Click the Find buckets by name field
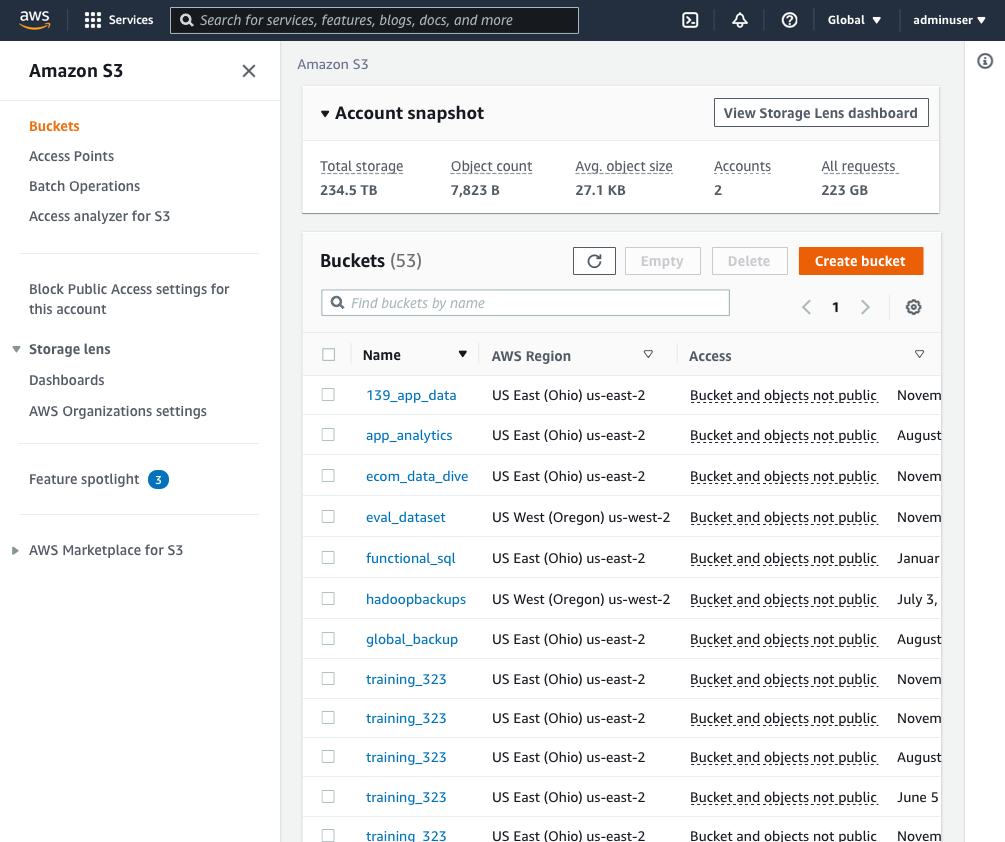 click(525, 303)
